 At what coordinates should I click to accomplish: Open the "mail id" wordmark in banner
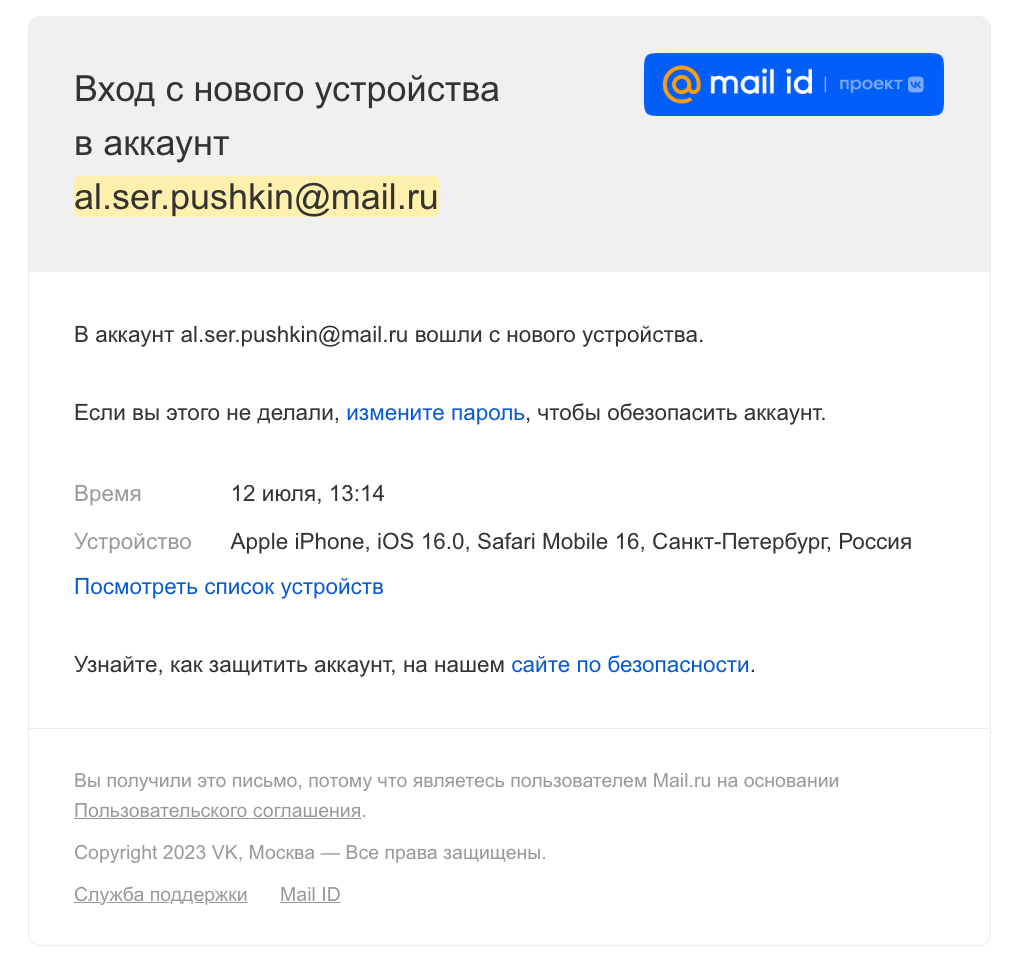point(761,83)
